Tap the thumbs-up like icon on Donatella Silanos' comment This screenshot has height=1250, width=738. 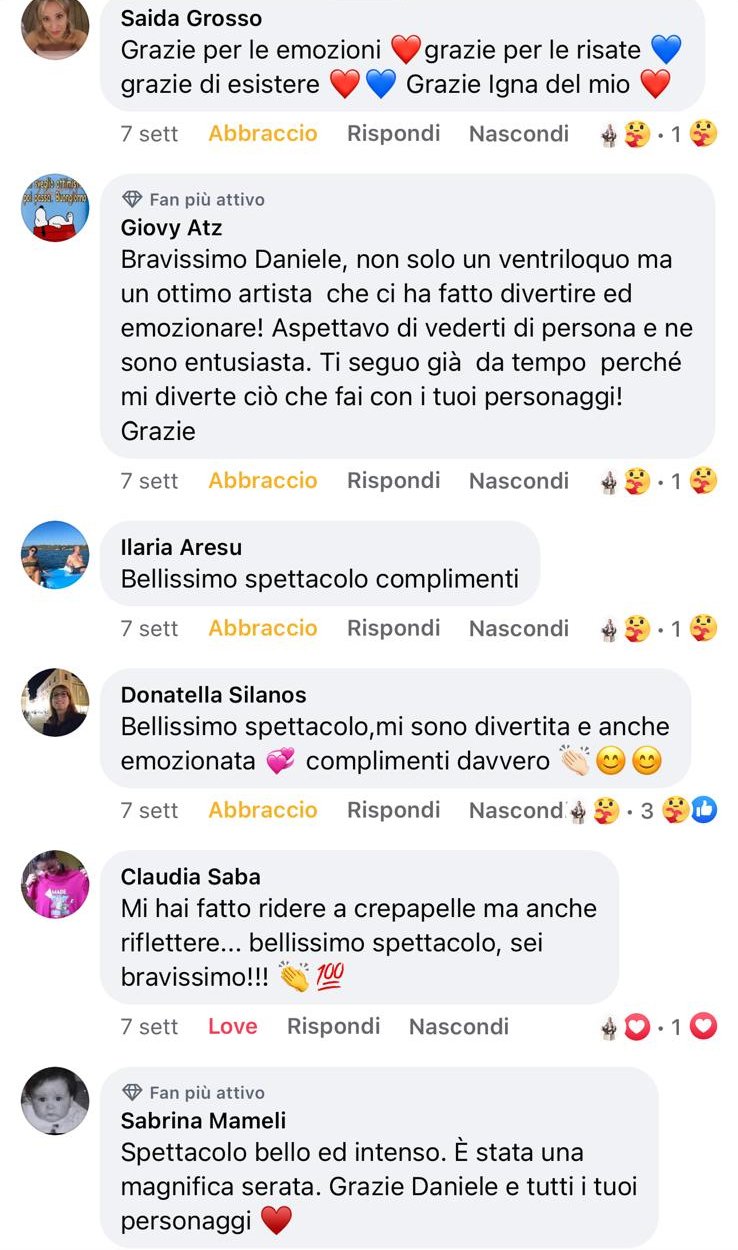705,811
